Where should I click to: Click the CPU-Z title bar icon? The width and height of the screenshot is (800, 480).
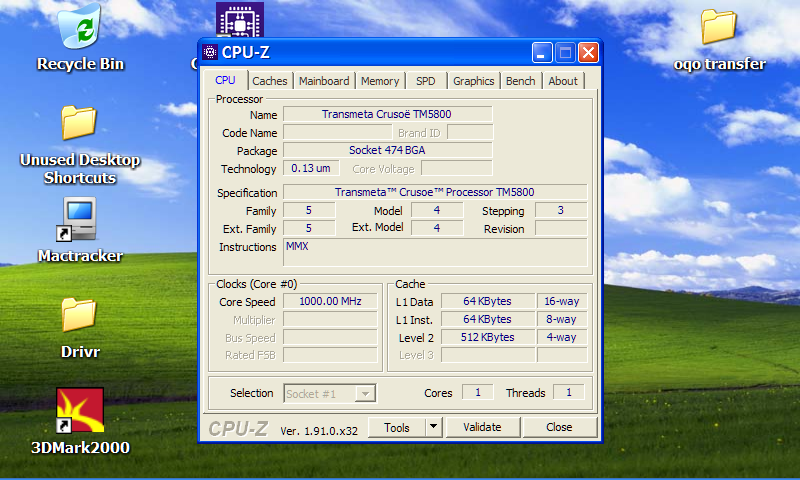click(210, 53)
